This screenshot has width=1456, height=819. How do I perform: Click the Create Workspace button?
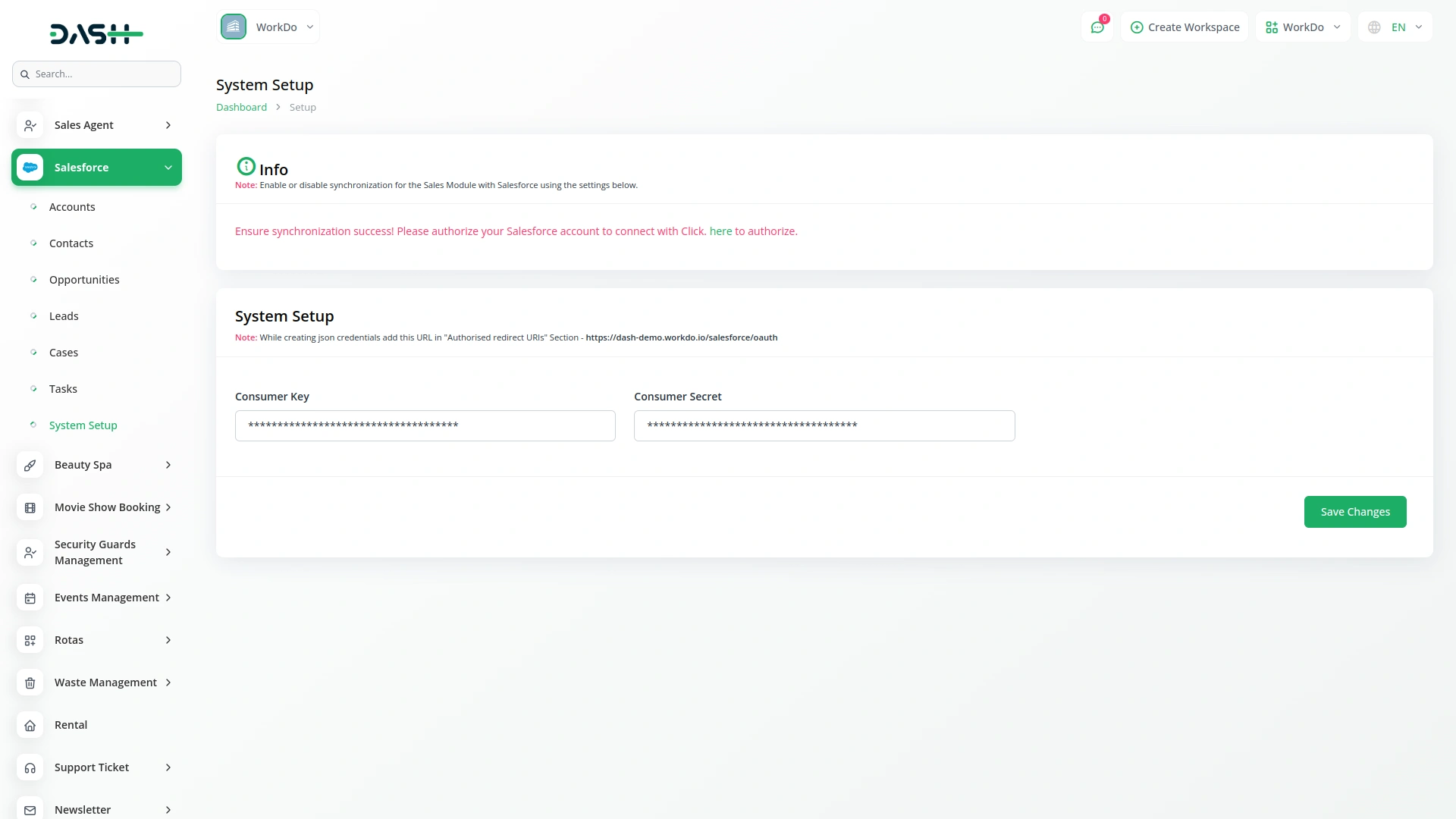tap(1185, 27)
